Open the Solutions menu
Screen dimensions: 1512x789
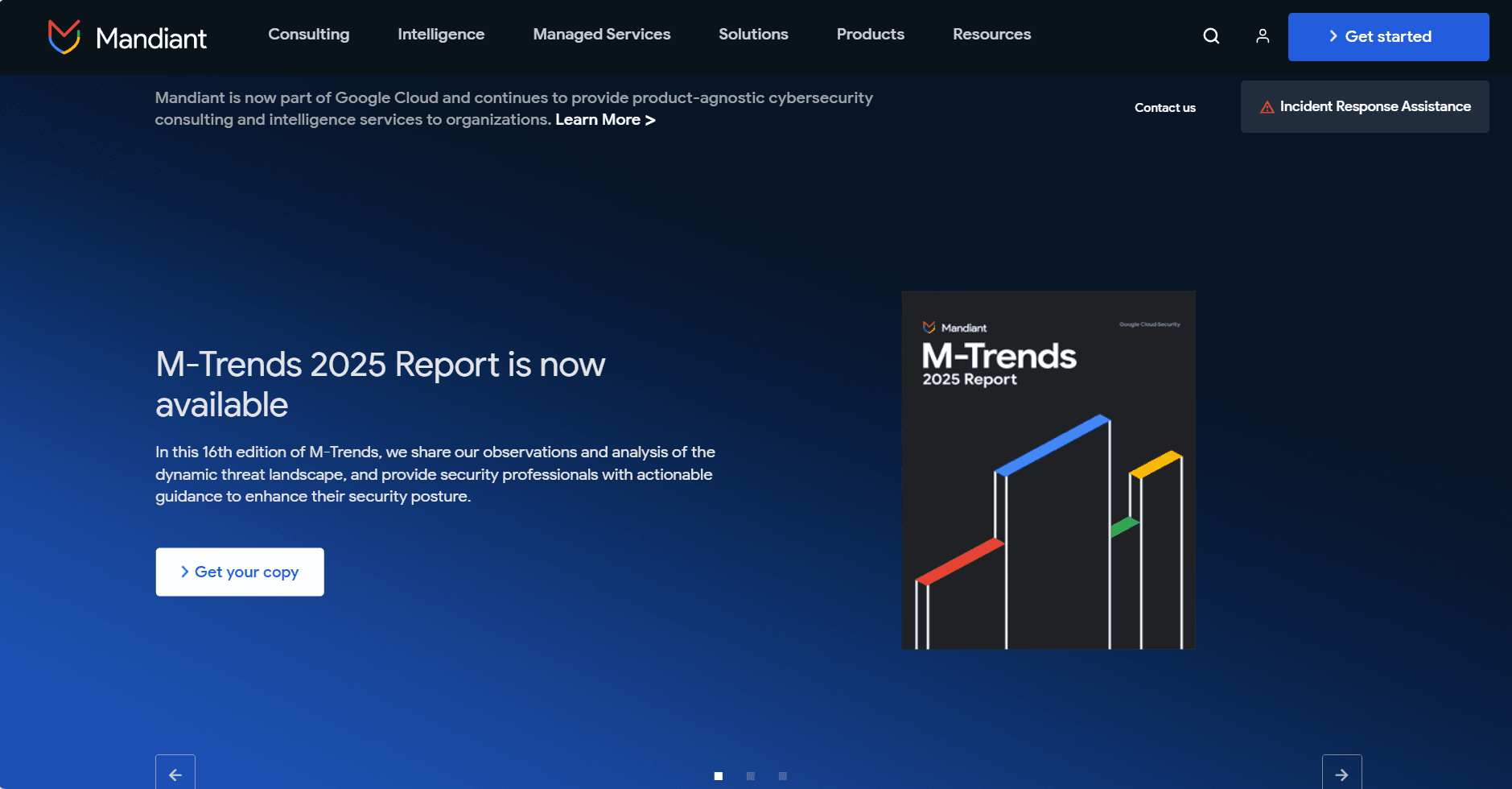pos(753,35)
